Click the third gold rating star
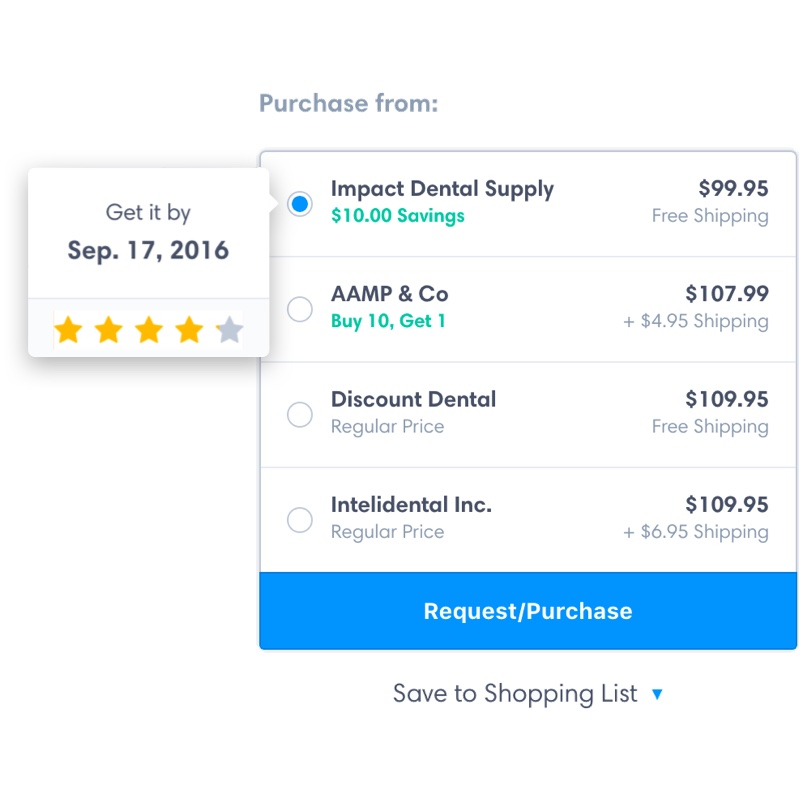 coord(149,330)
